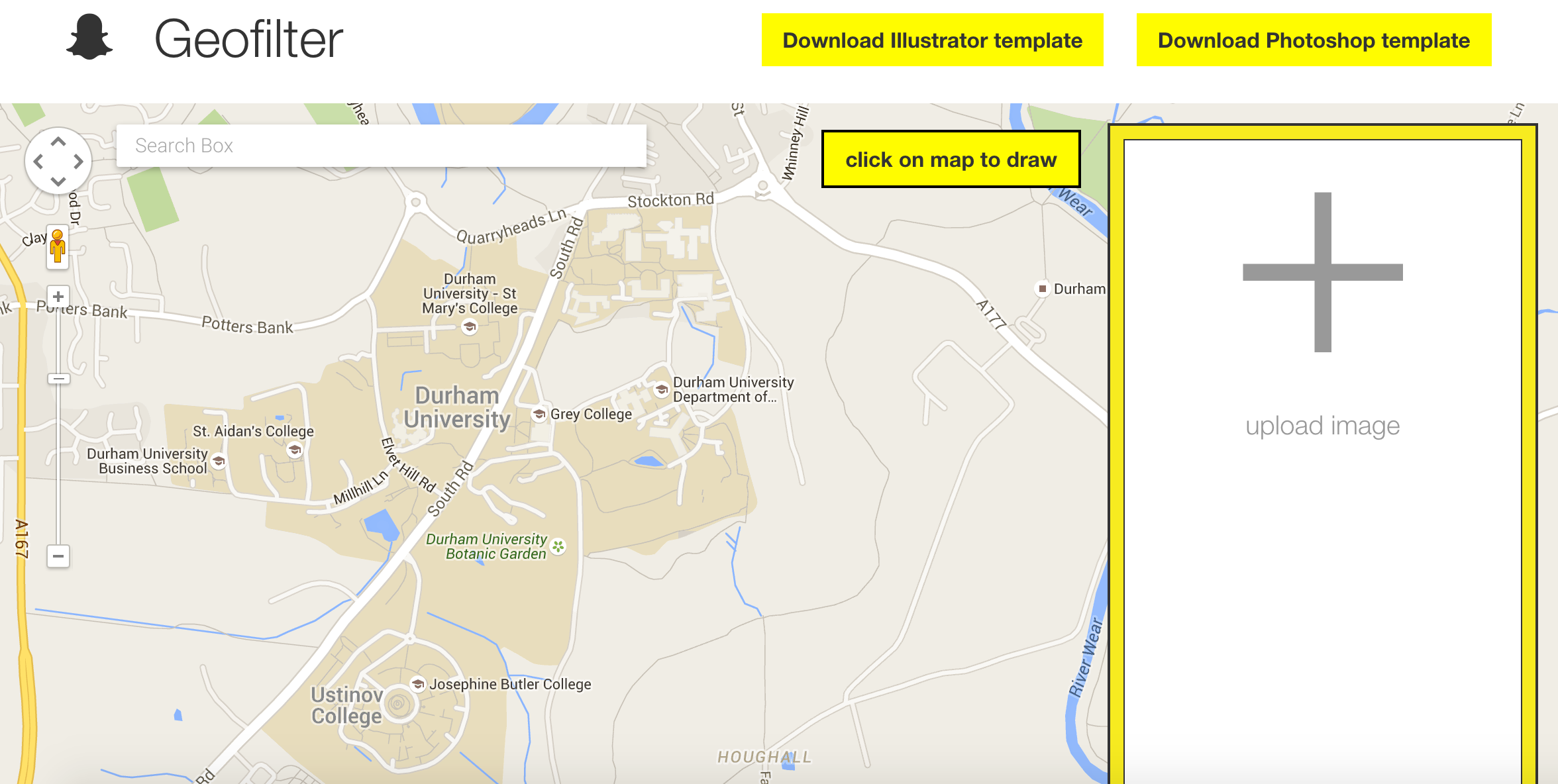Click the 'Durham University' map label
Viewport: 1558px width, 784px height.
pyautogui.click(x=457, y=407)
